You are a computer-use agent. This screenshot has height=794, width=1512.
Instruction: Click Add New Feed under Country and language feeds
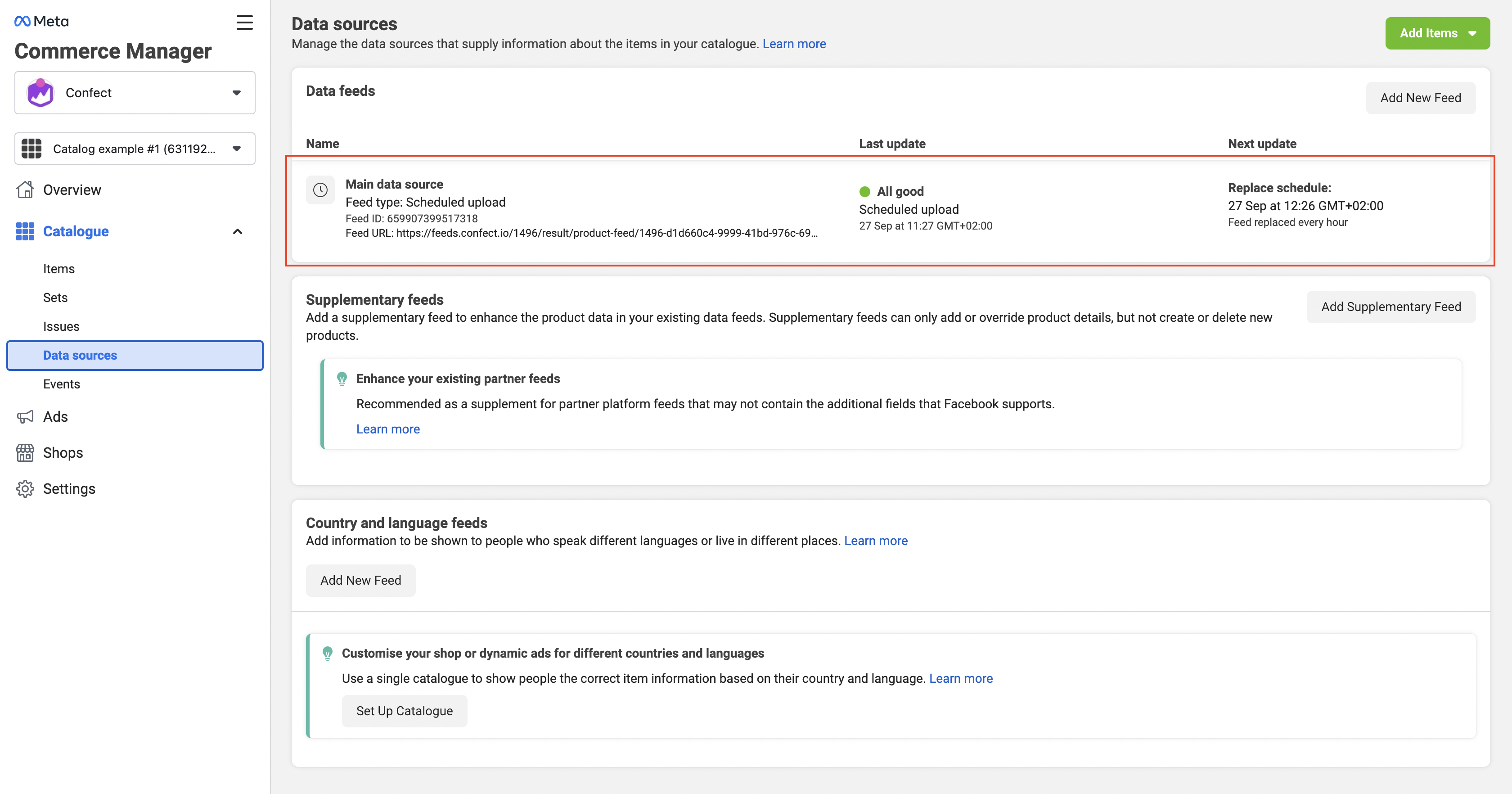360,580
